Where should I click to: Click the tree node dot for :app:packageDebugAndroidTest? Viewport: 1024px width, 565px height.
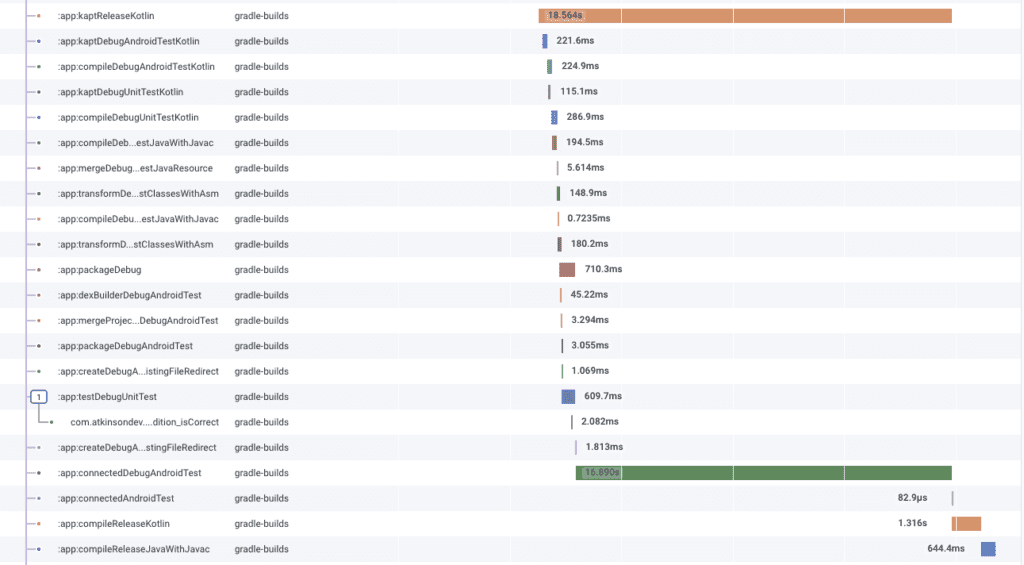(x=38, y=346)
